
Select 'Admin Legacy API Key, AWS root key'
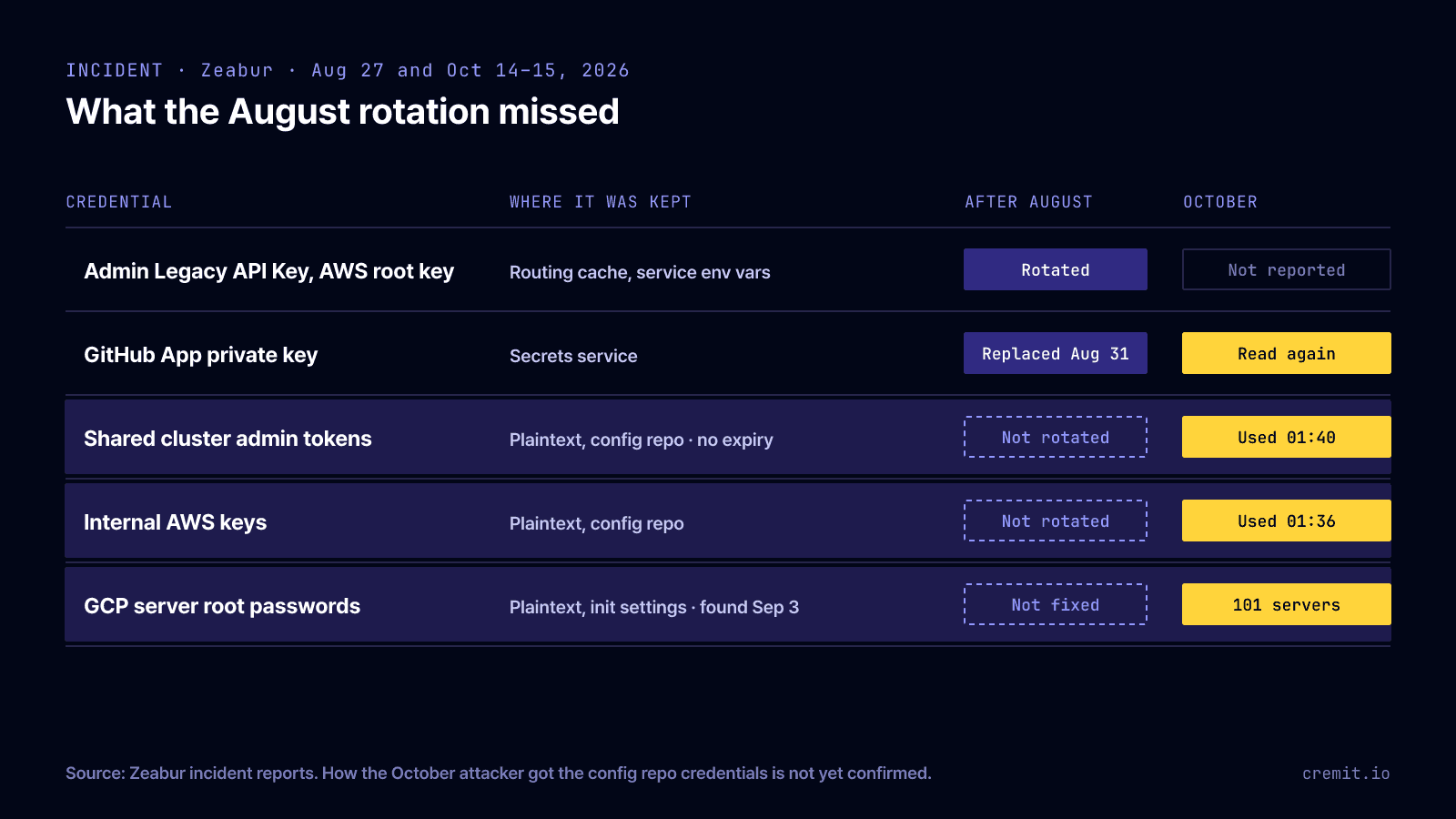pyautogui.click(x=268, y=271)
